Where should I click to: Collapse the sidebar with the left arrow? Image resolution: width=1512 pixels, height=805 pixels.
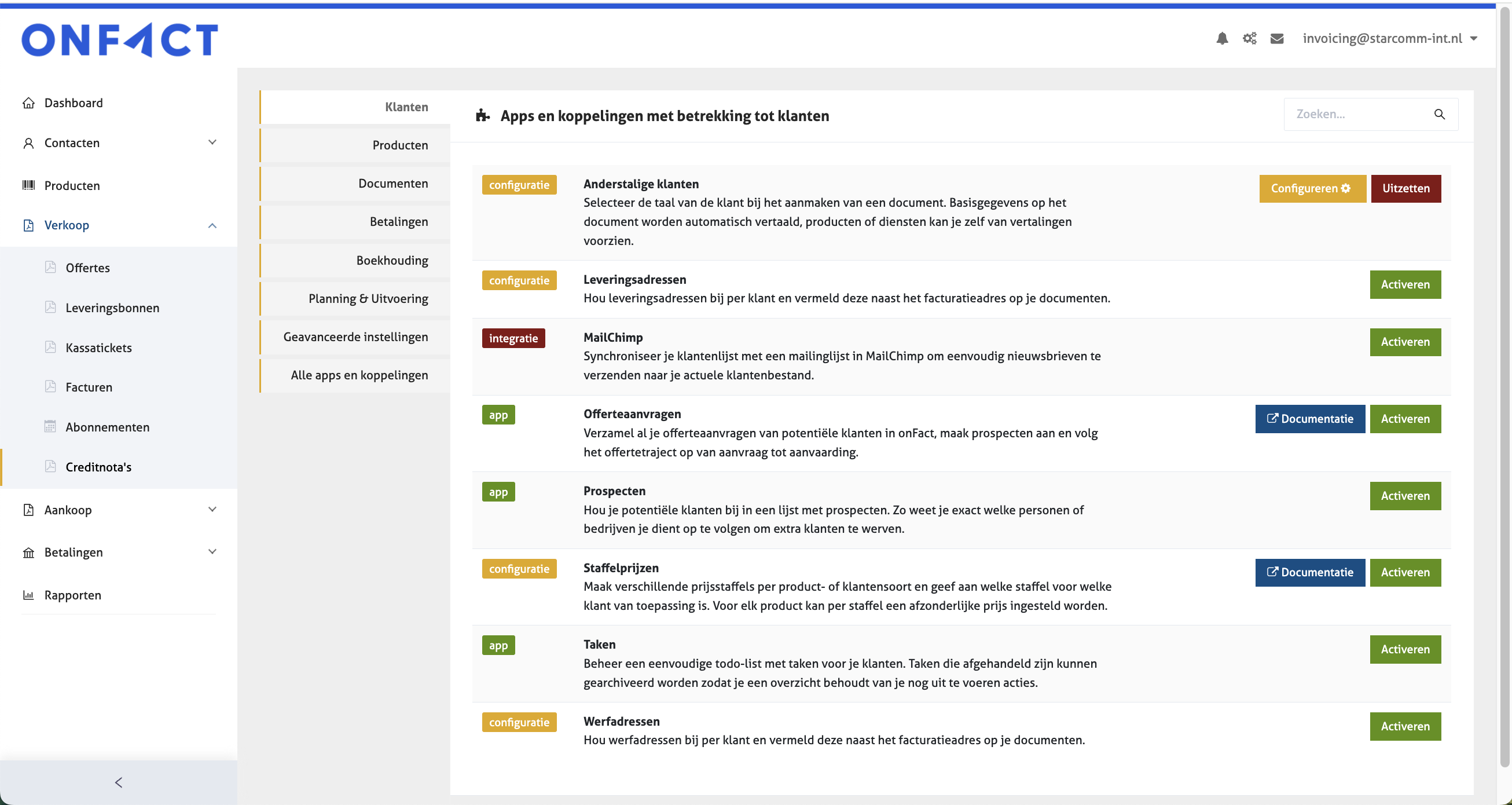[x=119, y=782]
